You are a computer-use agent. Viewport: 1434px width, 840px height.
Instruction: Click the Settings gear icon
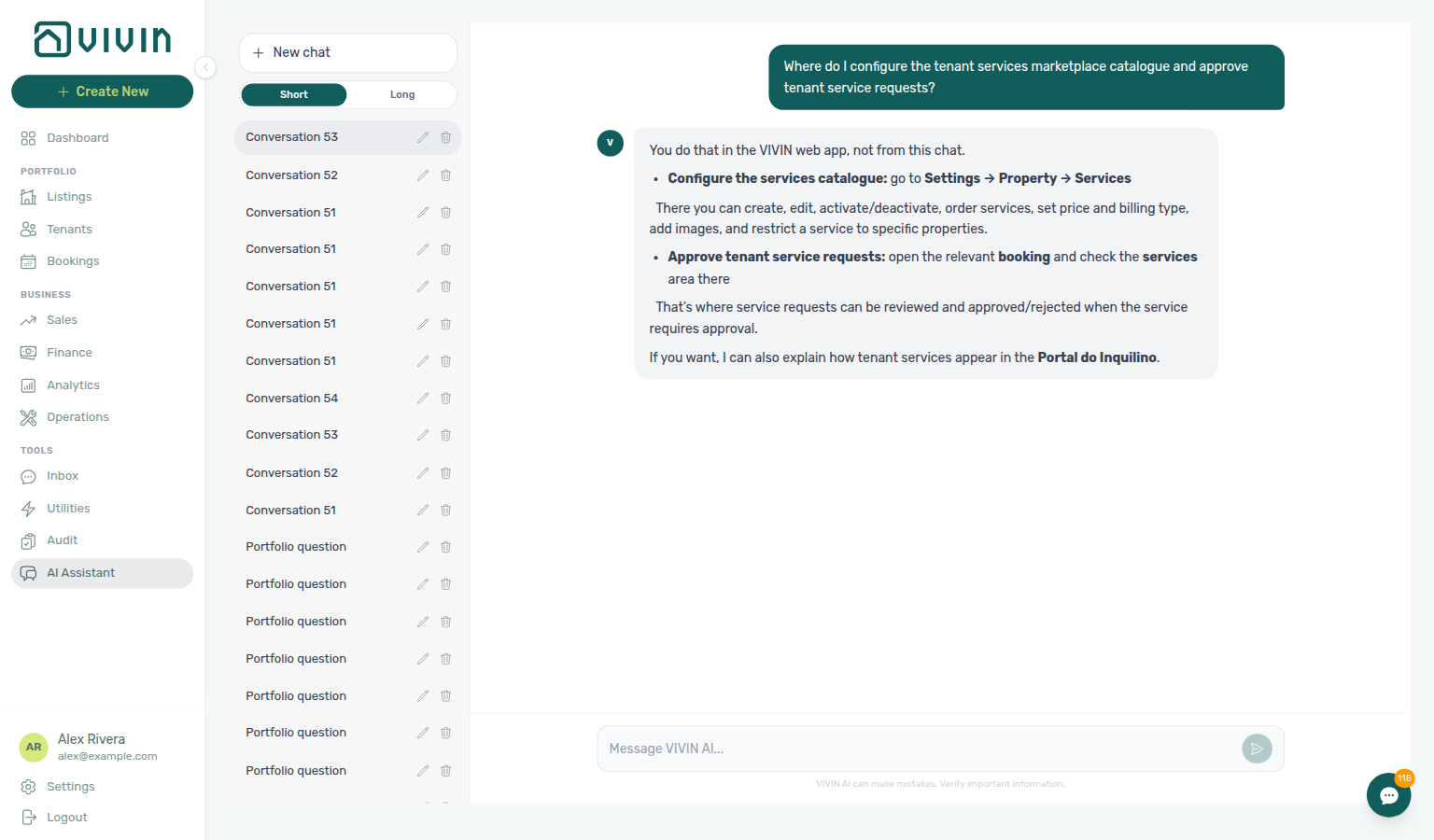29,787
